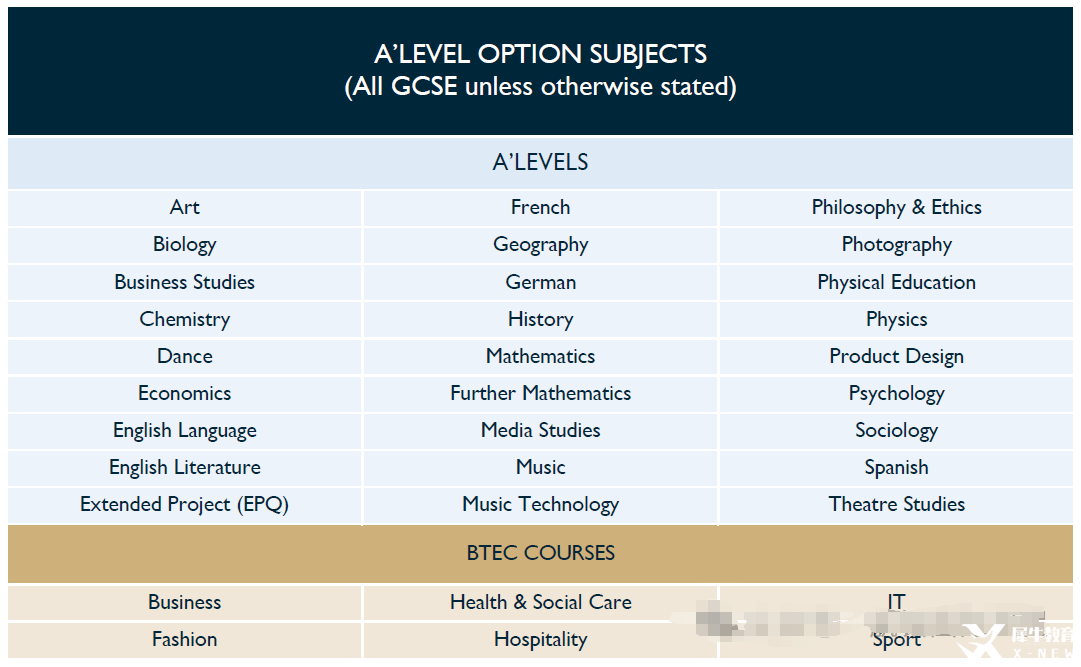Viewport: 1081px width, 667px height.
Task: Select the English Literature cell
Action: [x=185, y=468]
